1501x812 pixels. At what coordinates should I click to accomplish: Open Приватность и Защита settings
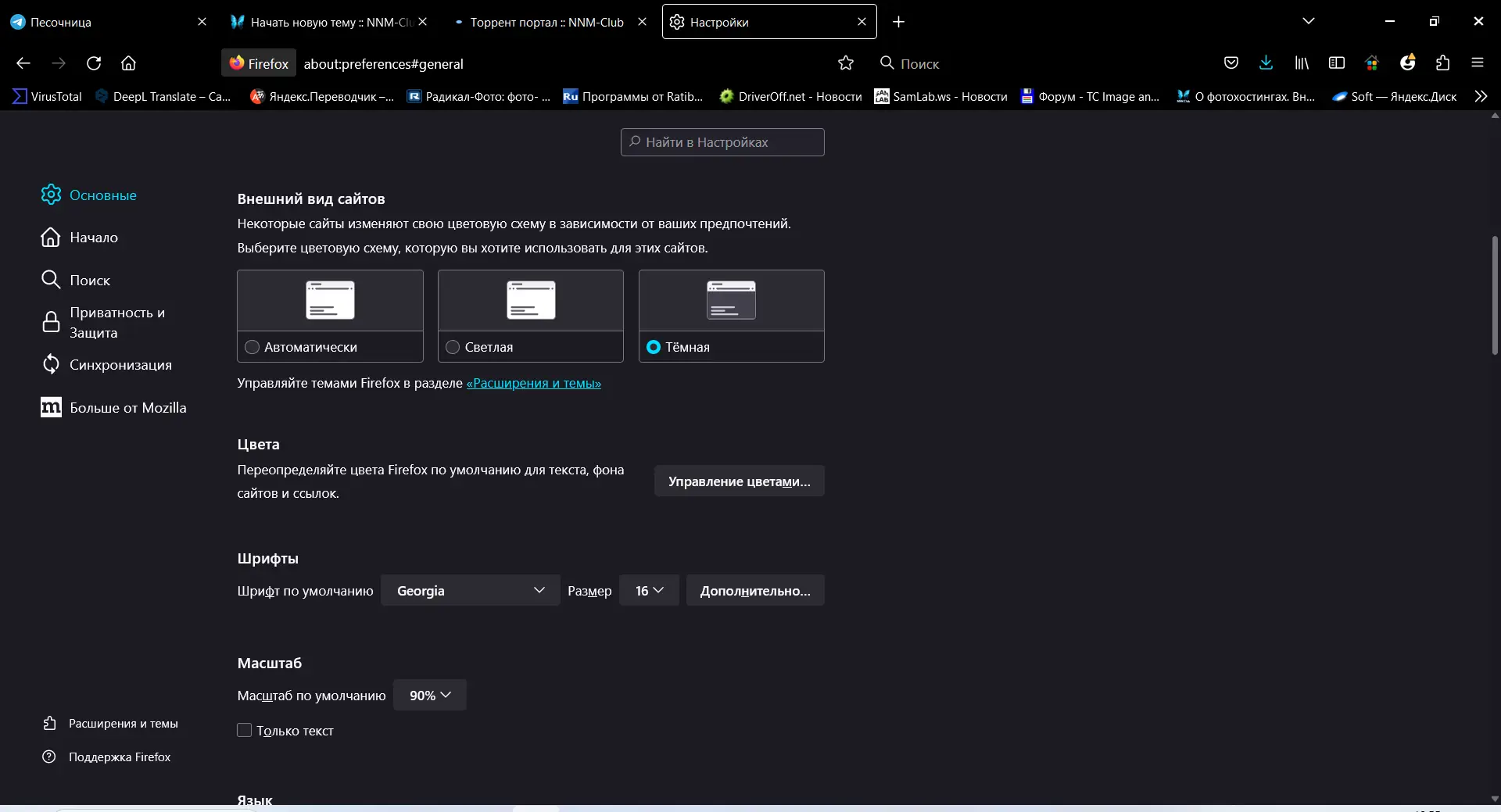click(x=103, y=322)
